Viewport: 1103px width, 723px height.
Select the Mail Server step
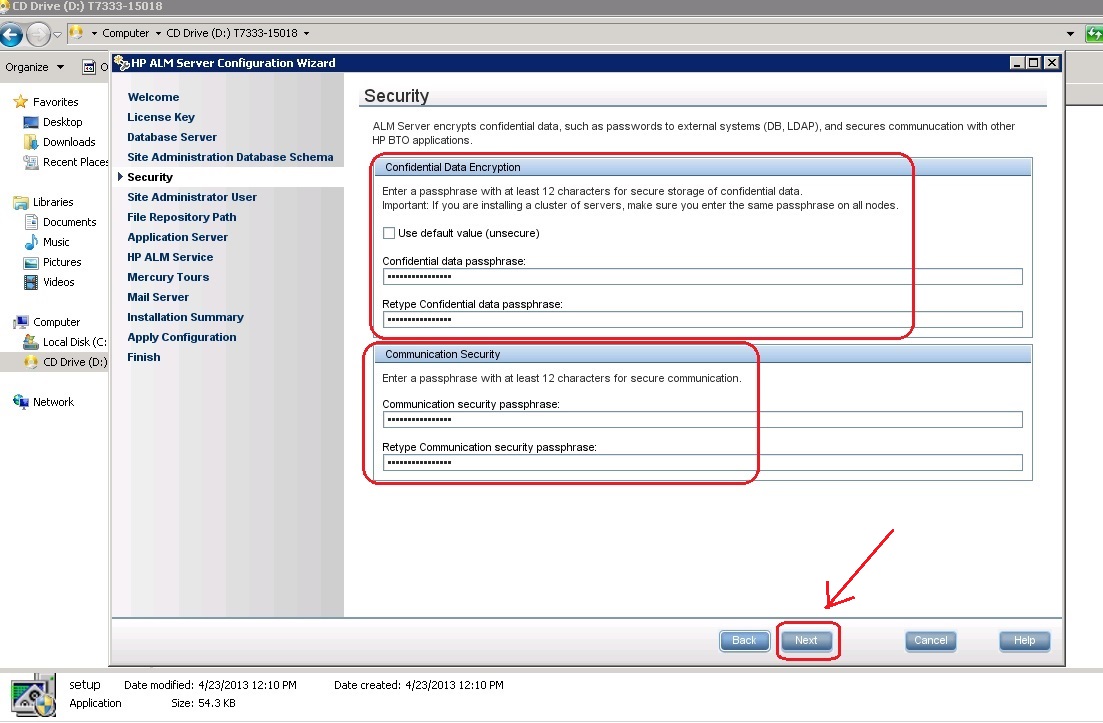click(158, 297)
